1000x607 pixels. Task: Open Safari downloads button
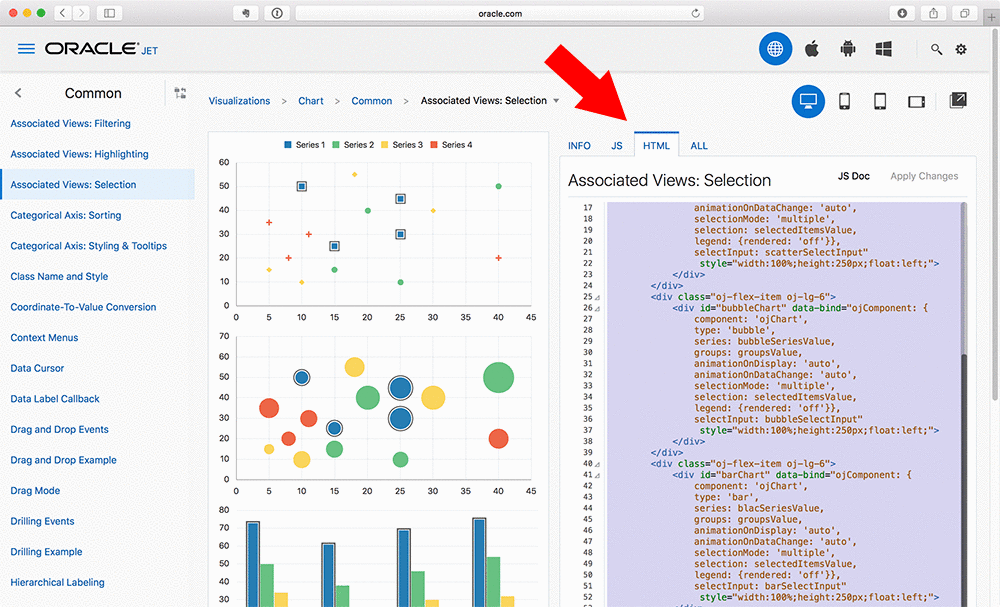(902, 13)
